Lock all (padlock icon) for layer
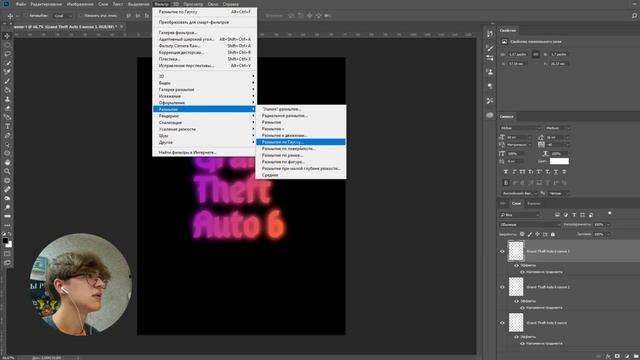Viewport: 640px width, 360px height. 553,234
